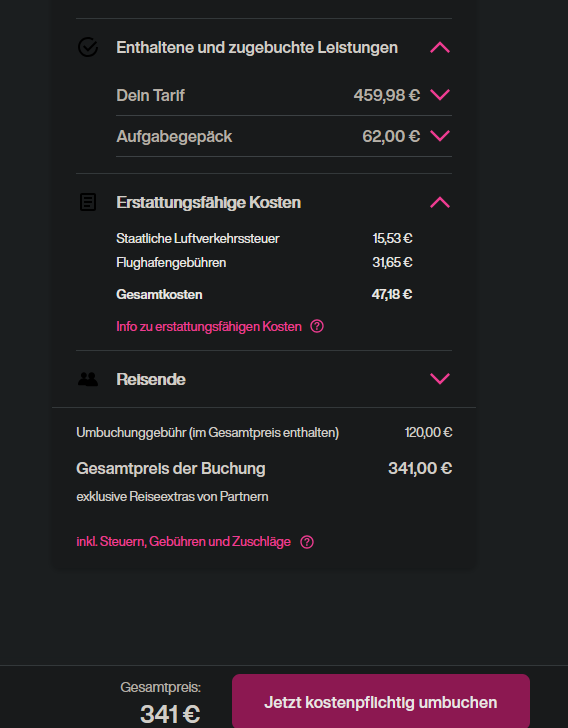This screenshot has height=728, width=568.
Task: Open help icon next to erstattungsfähigen Kosten info
Action: point(317,326)
